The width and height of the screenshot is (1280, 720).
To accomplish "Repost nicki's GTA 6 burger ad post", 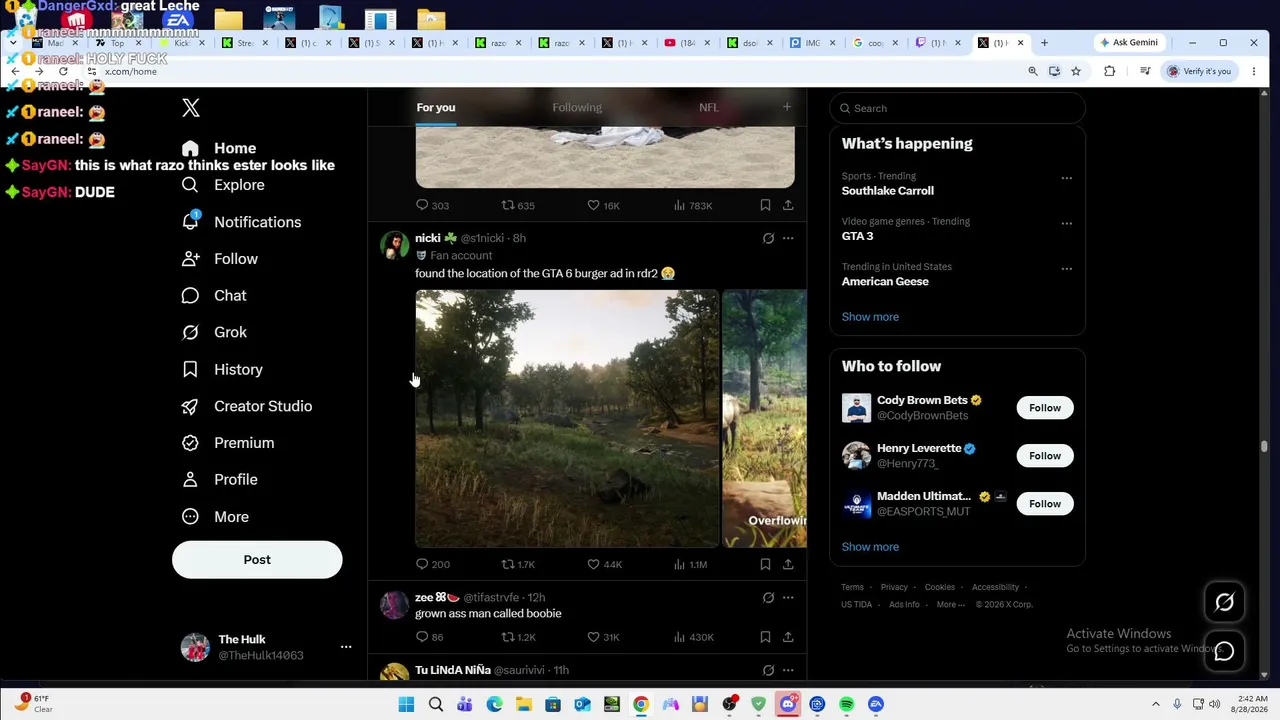I will [x=518, y=564].
